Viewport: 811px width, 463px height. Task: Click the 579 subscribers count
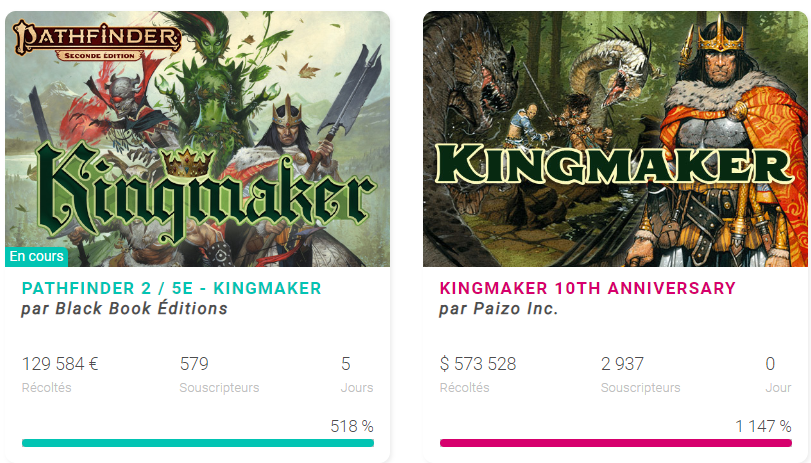tap(194, 364)
